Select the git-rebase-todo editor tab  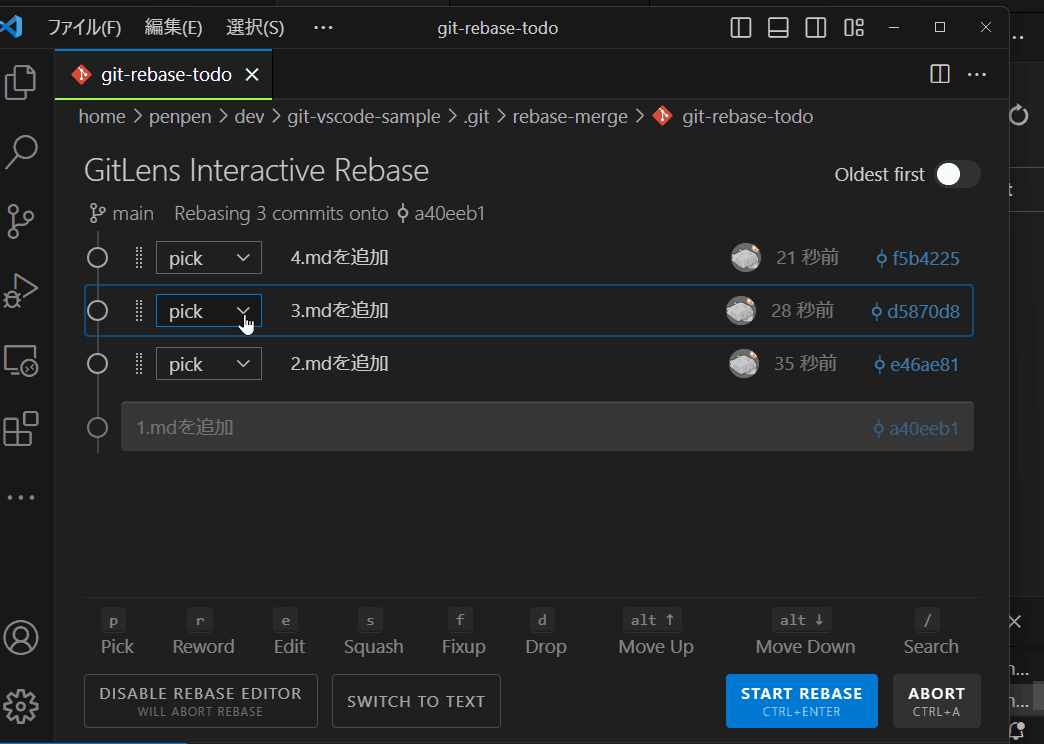[164, 75]
